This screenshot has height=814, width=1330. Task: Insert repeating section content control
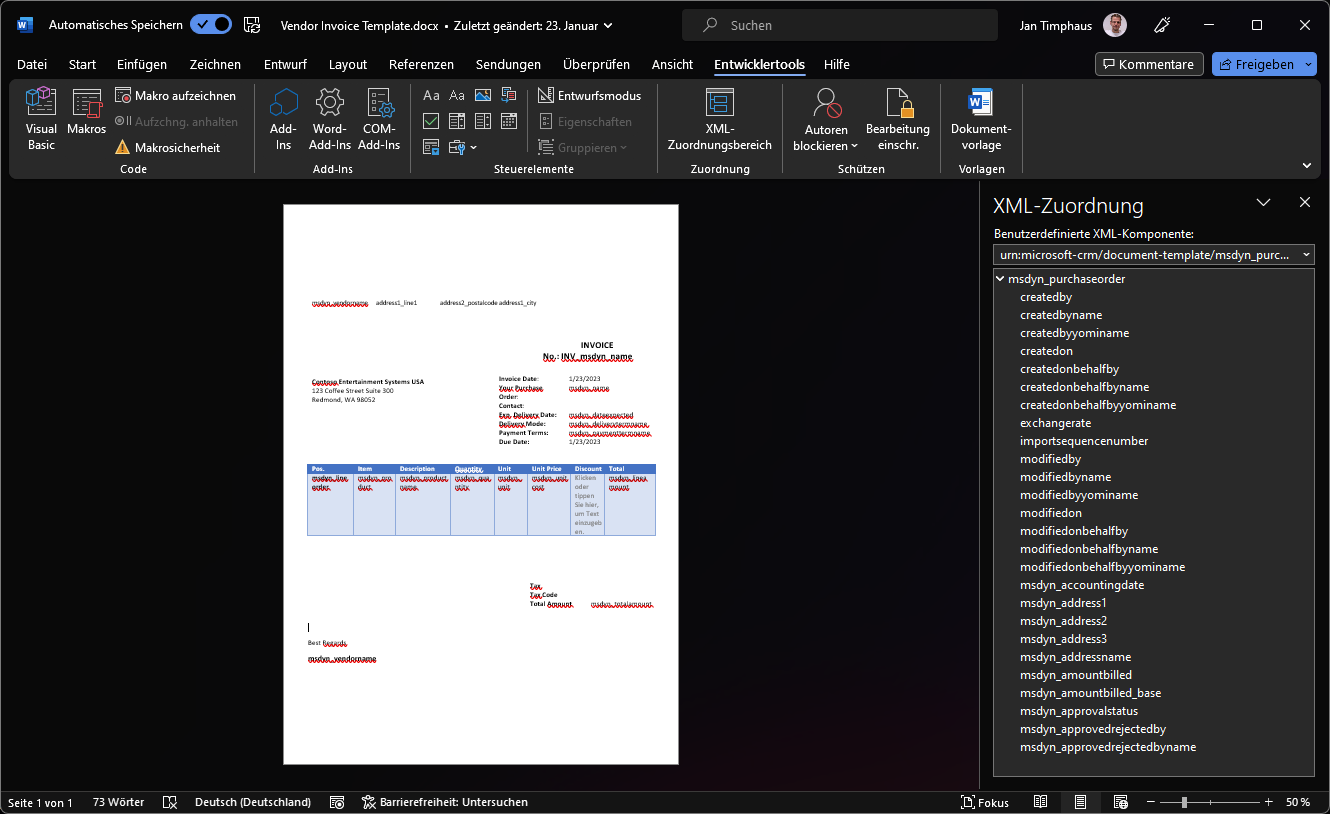432,147
